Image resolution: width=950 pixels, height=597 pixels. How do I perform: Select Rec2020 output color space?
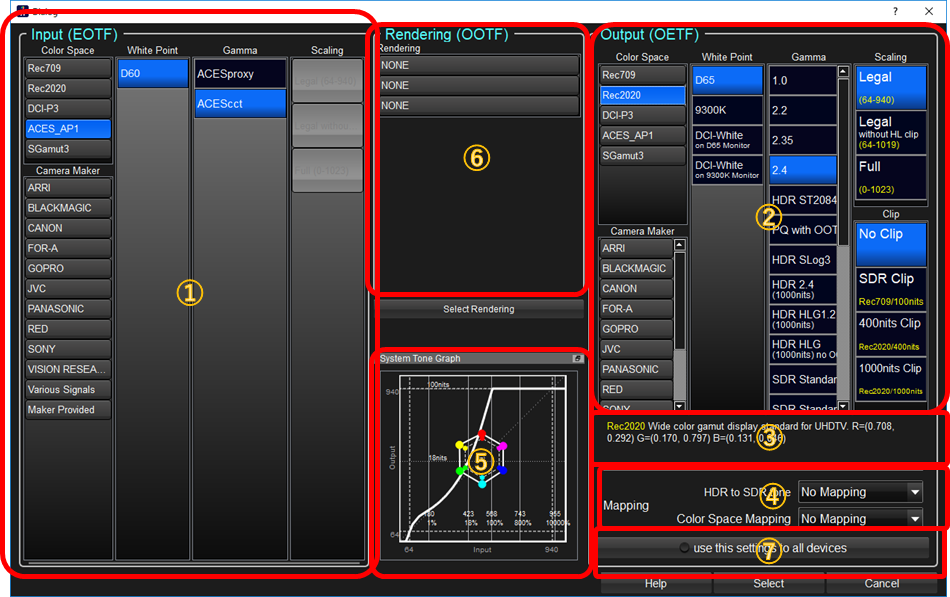(642, 95)
